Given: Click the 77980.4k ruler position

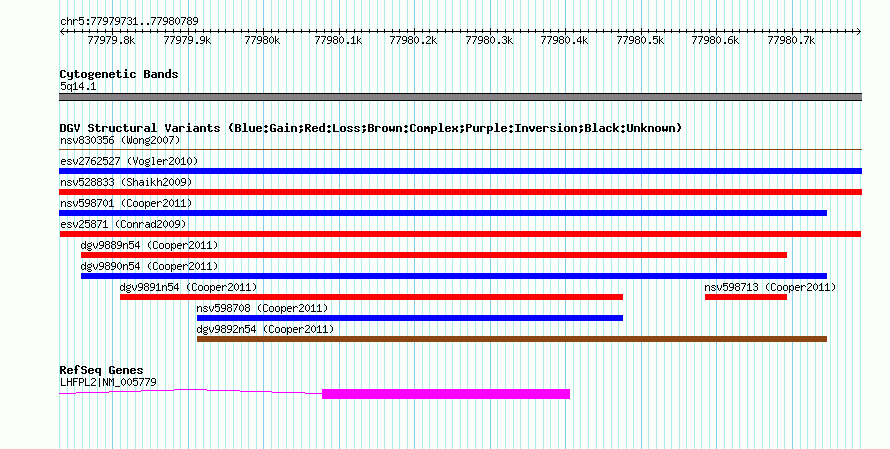Looking at the screenshot, I should click(x=564, y=40).
